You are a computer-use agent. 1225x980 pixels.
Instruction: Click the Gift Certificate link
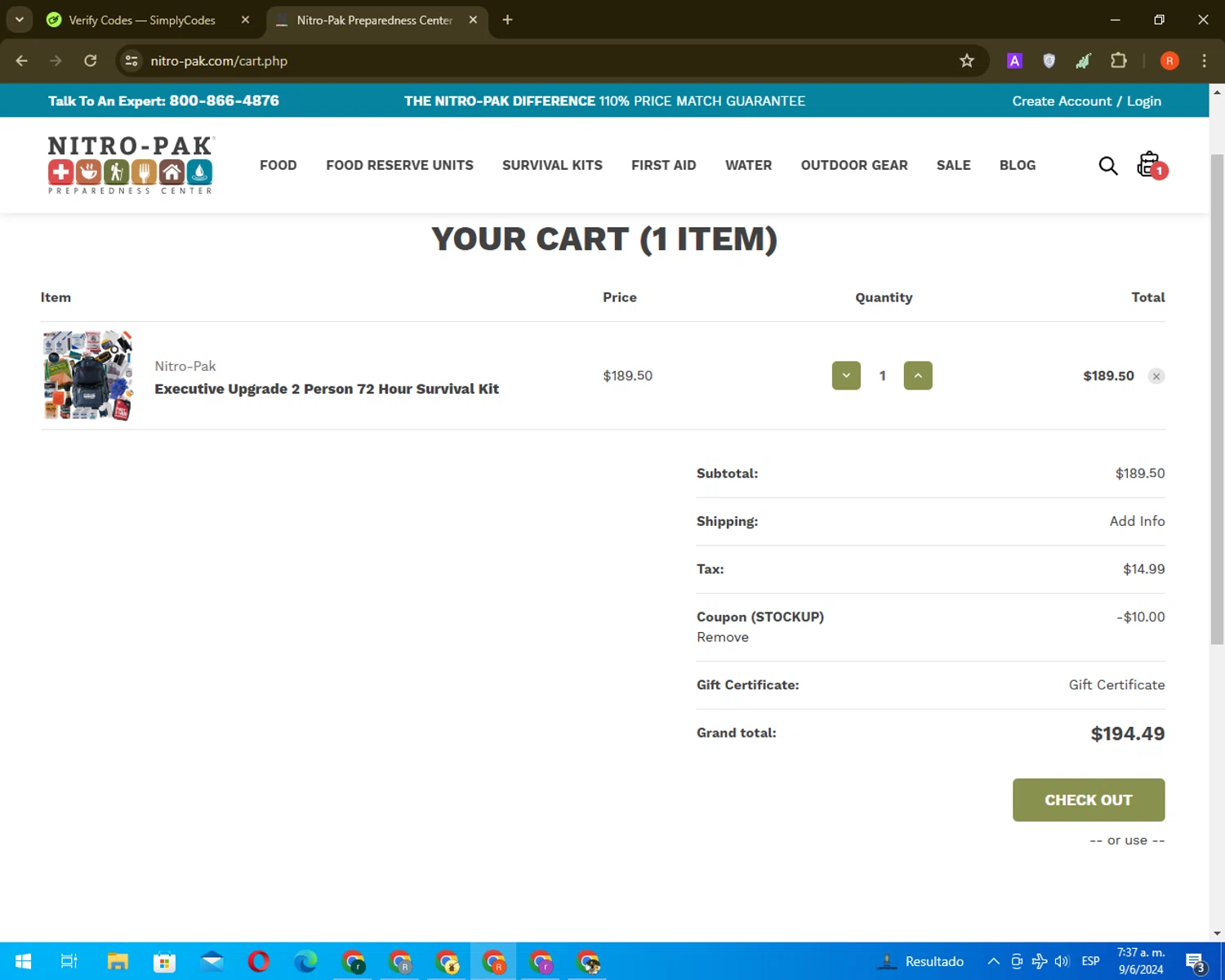[x=1116, y=684]
